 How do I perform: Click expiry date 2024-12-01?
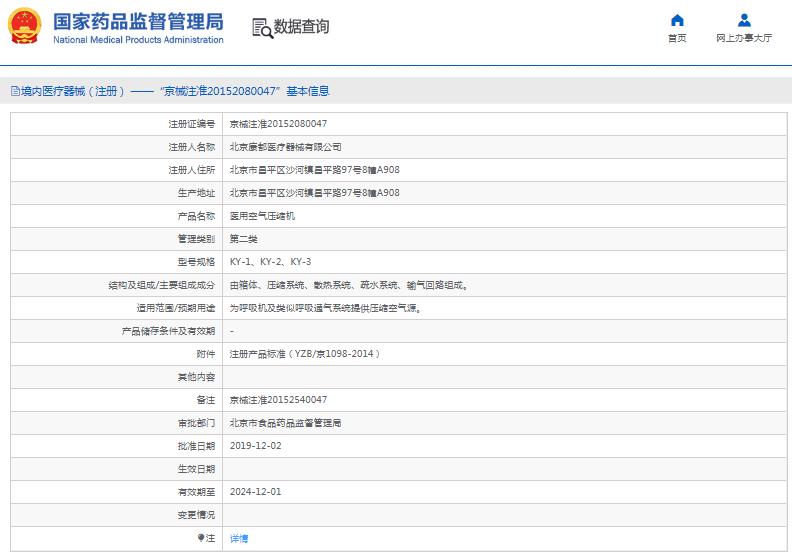coord(256,492)
